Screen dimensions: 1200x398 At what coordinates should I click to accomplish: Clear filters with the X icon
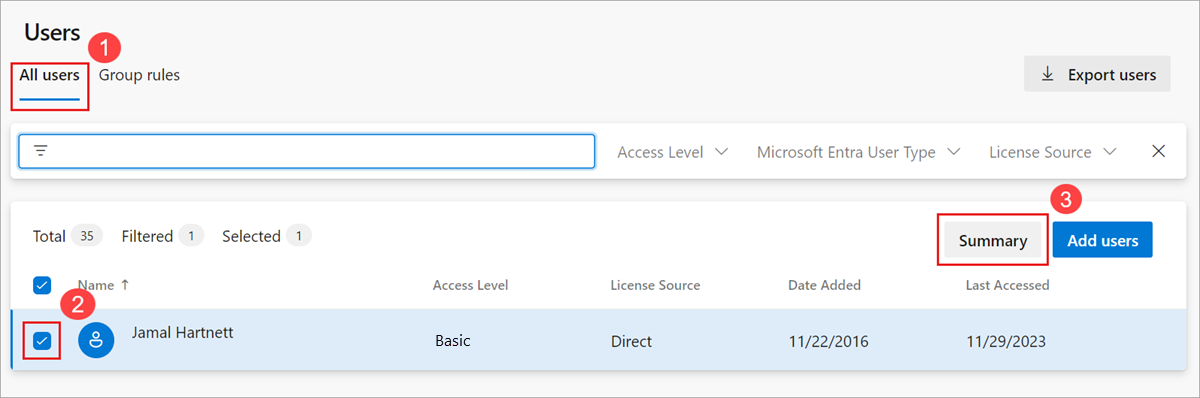pyautogui.click(x=1159, y=151)
